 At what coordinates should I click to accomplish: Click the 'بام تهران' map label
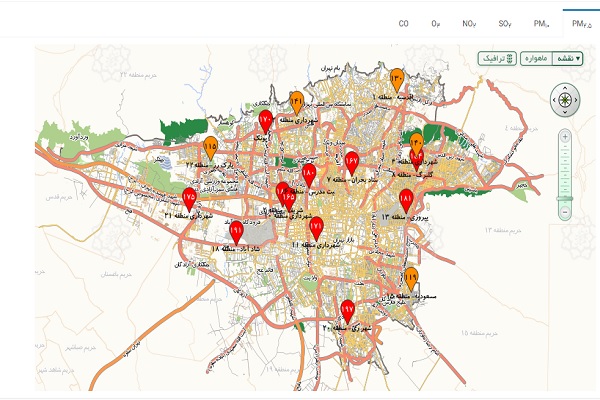click(x=331, y=69)
